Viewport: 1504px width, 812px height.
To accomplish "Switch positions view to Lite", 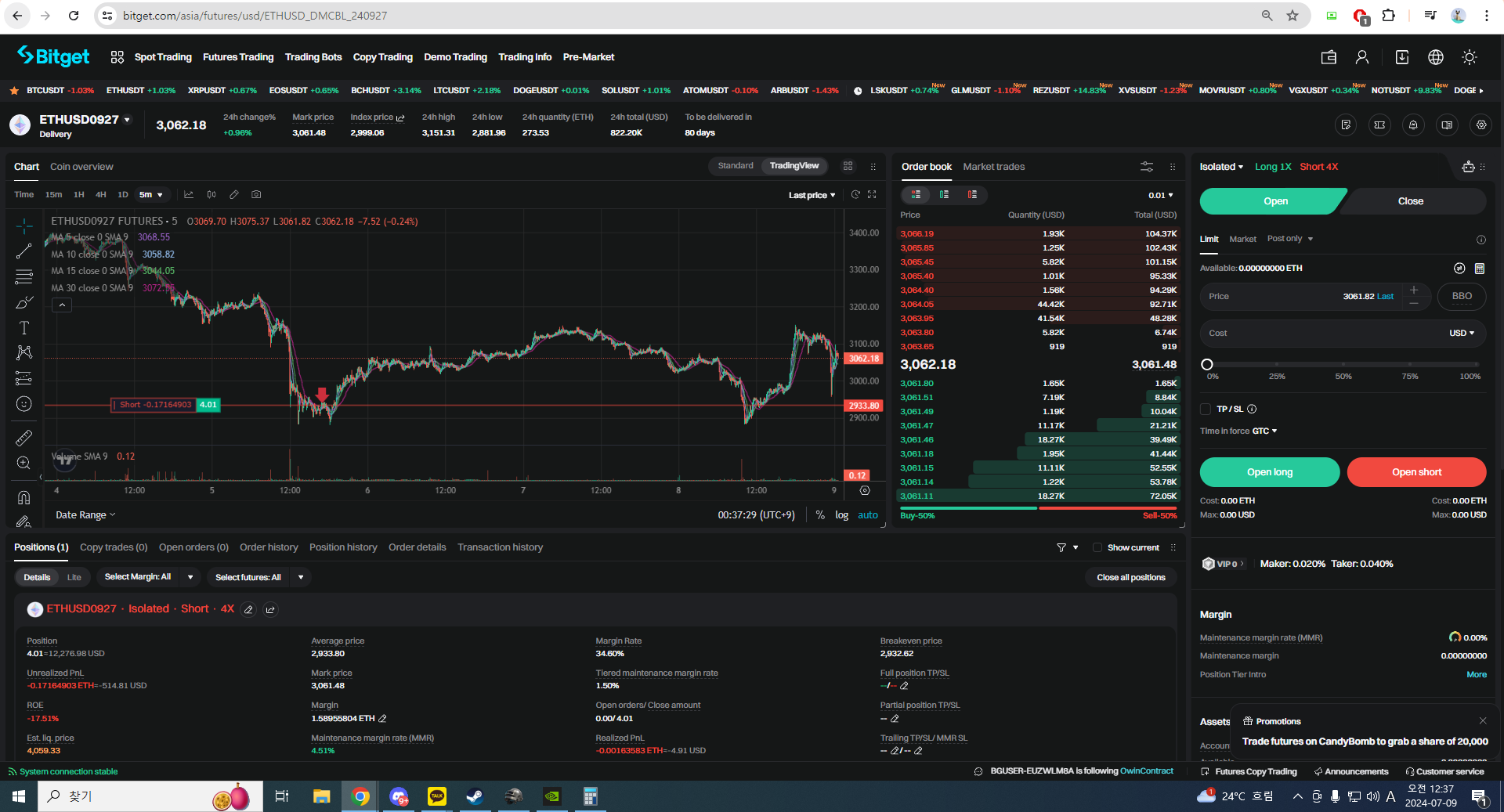I will click(74, 577).
